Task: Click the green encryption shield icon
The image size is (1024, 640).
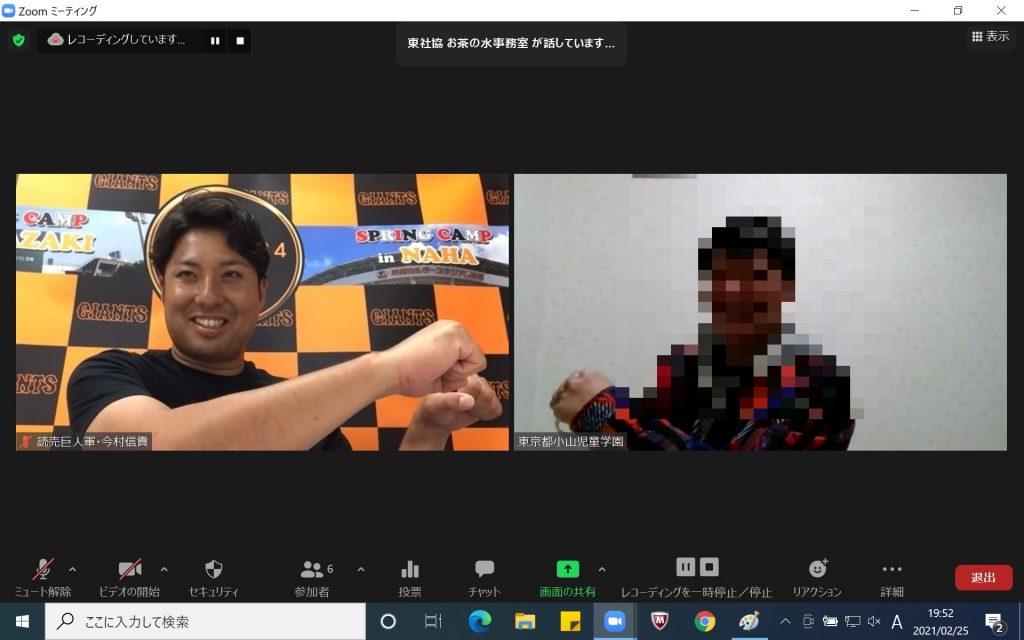Action: (18, 40)
